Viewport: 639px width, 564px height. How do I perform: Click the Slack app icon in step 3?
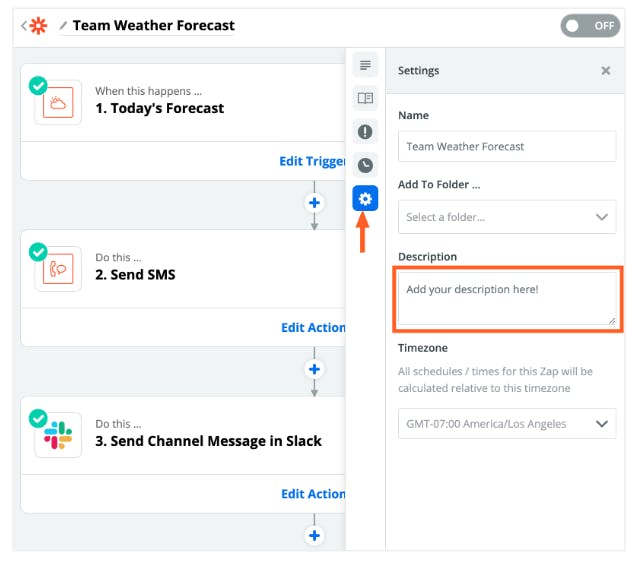58,435
